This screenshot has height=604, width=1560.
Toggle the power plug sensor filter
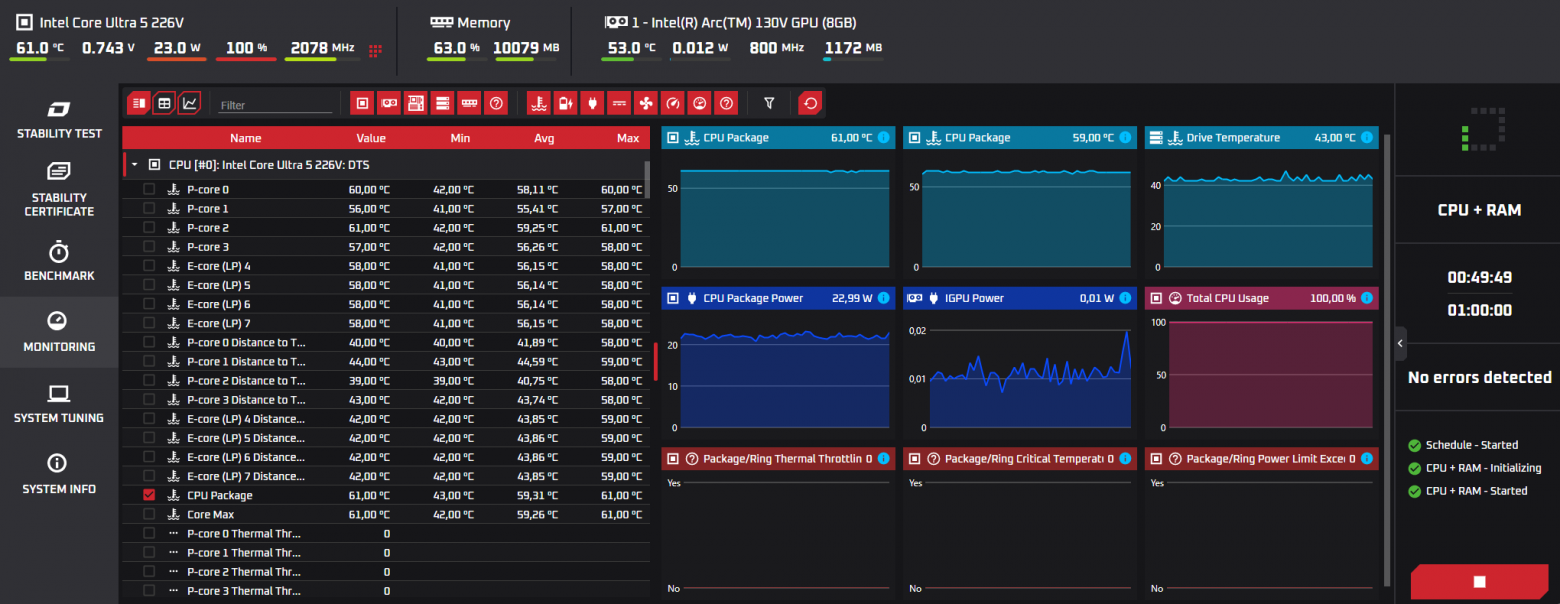[593, 102]
